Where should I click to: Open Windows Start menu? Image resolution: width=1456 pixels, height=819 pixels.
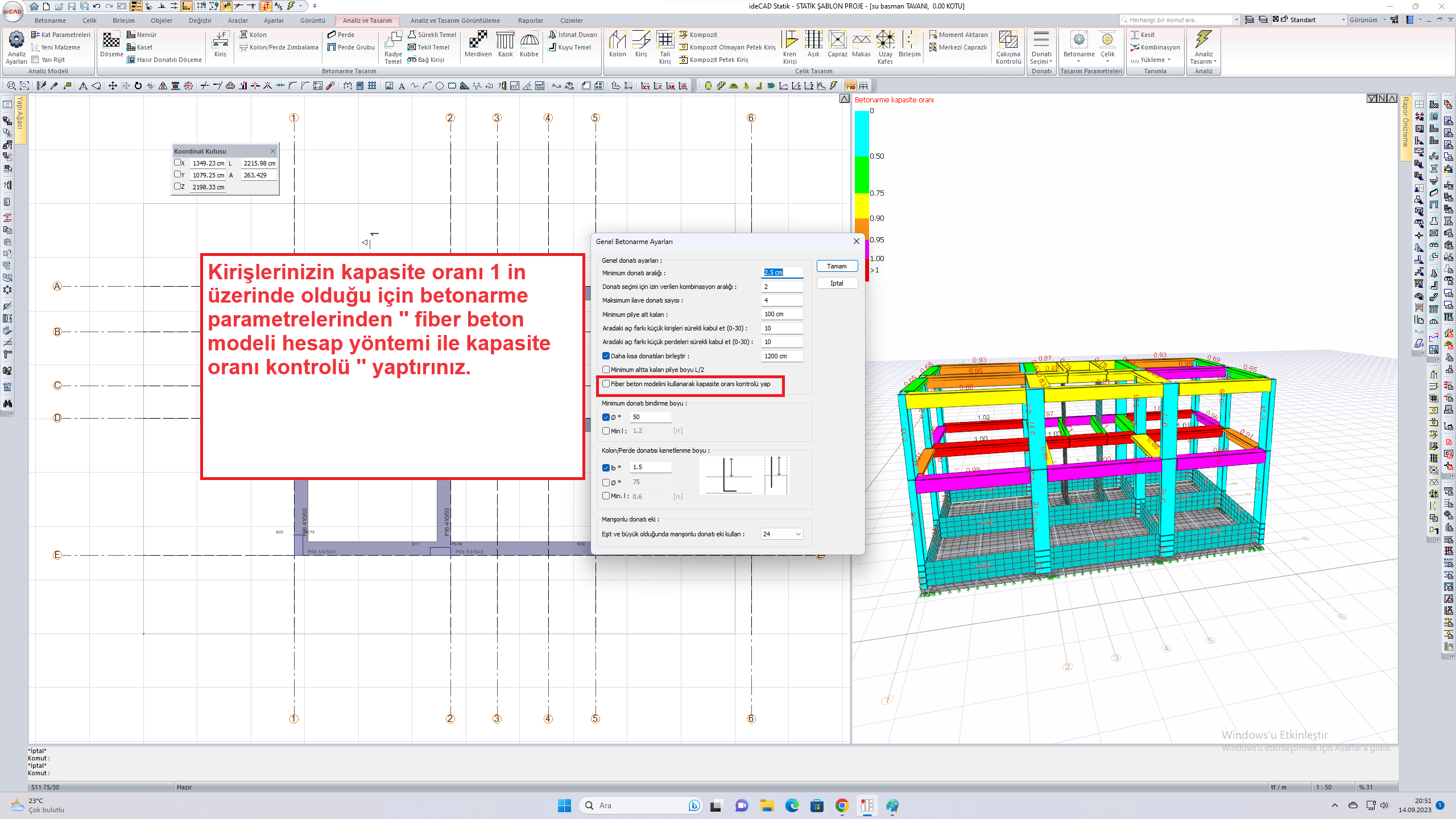(564, 805)
